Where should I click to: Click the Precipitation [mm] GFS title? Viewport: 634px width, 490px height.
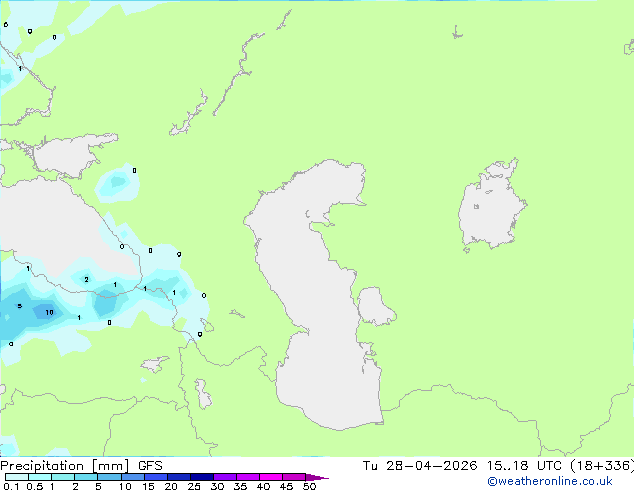pyautogui.click(x=81, y=466)
